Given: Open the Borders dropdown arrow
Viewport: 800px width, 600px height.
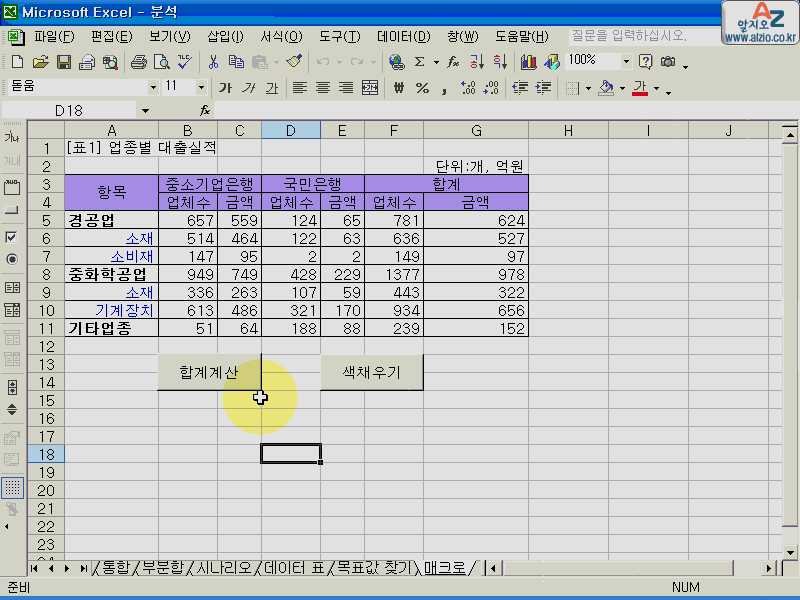Looking at the screenshot, I should click(x=588, y=88).
